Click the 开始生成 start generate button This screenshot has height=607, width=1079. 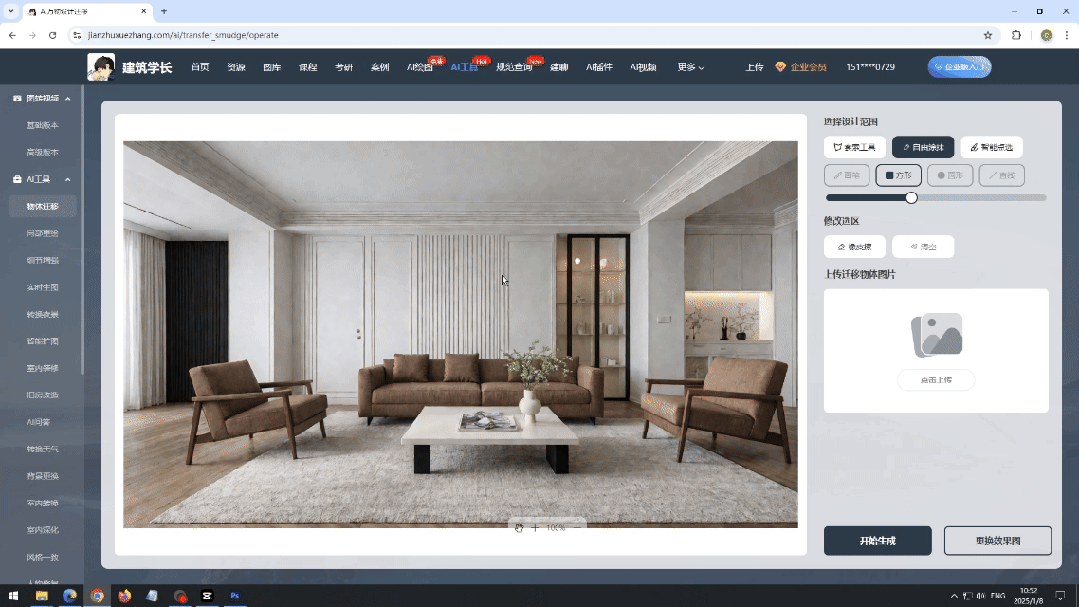[x=877, y=541]
